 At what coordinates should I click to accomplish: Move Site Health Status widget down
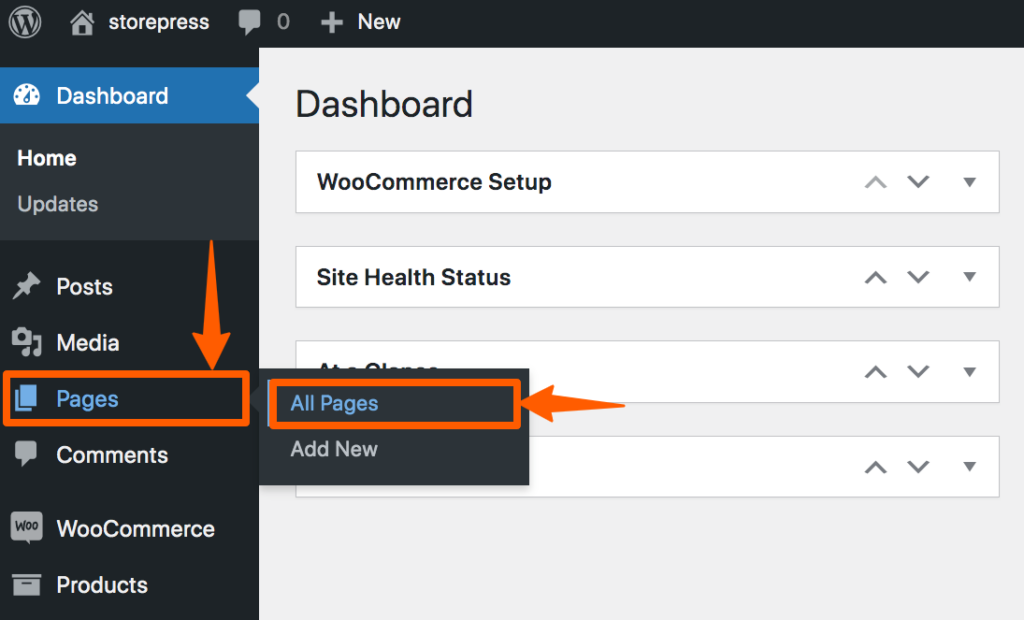point(918,277)
